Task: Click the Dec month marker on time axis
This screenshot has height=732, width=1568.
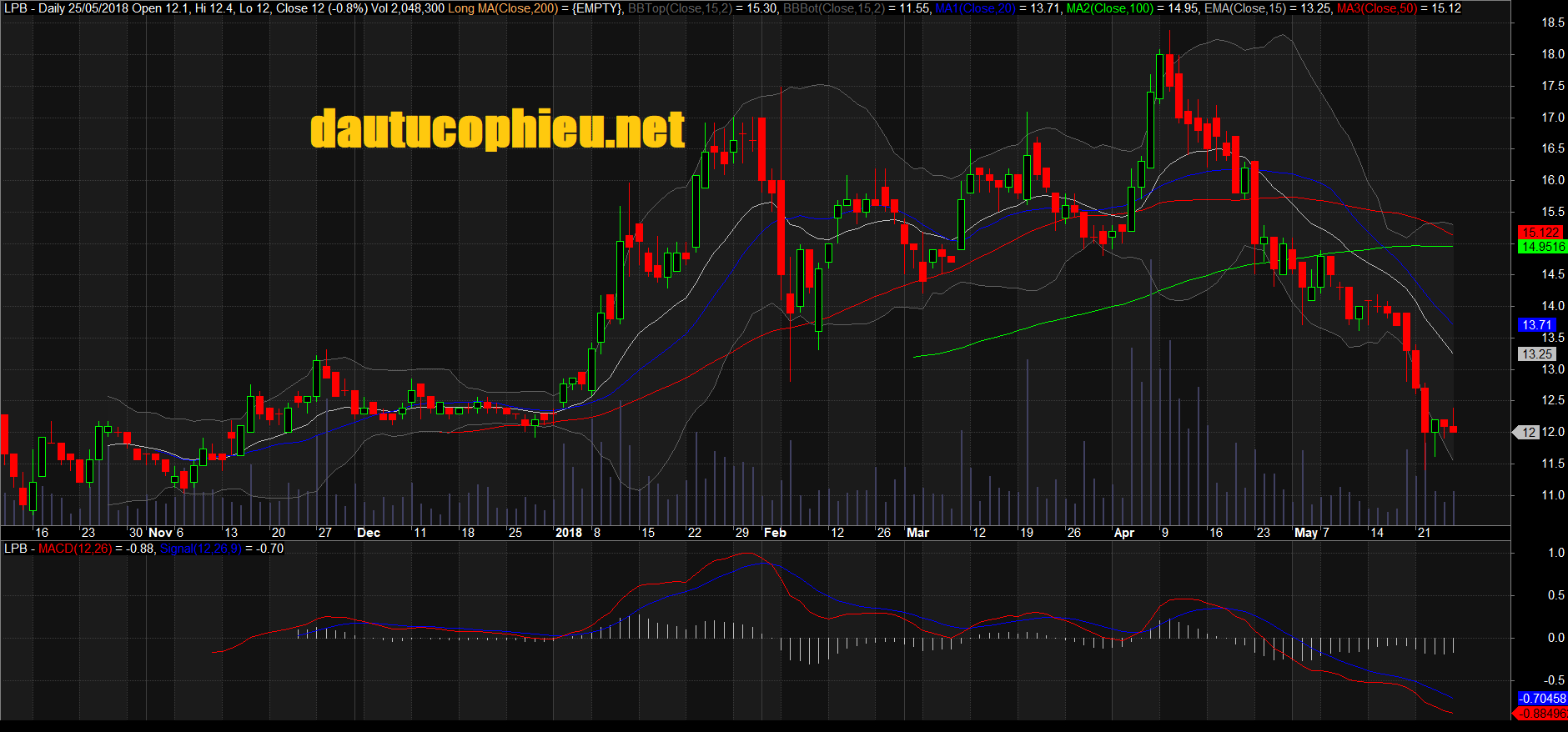Action: pyautogui.click(x=369, y=533)
